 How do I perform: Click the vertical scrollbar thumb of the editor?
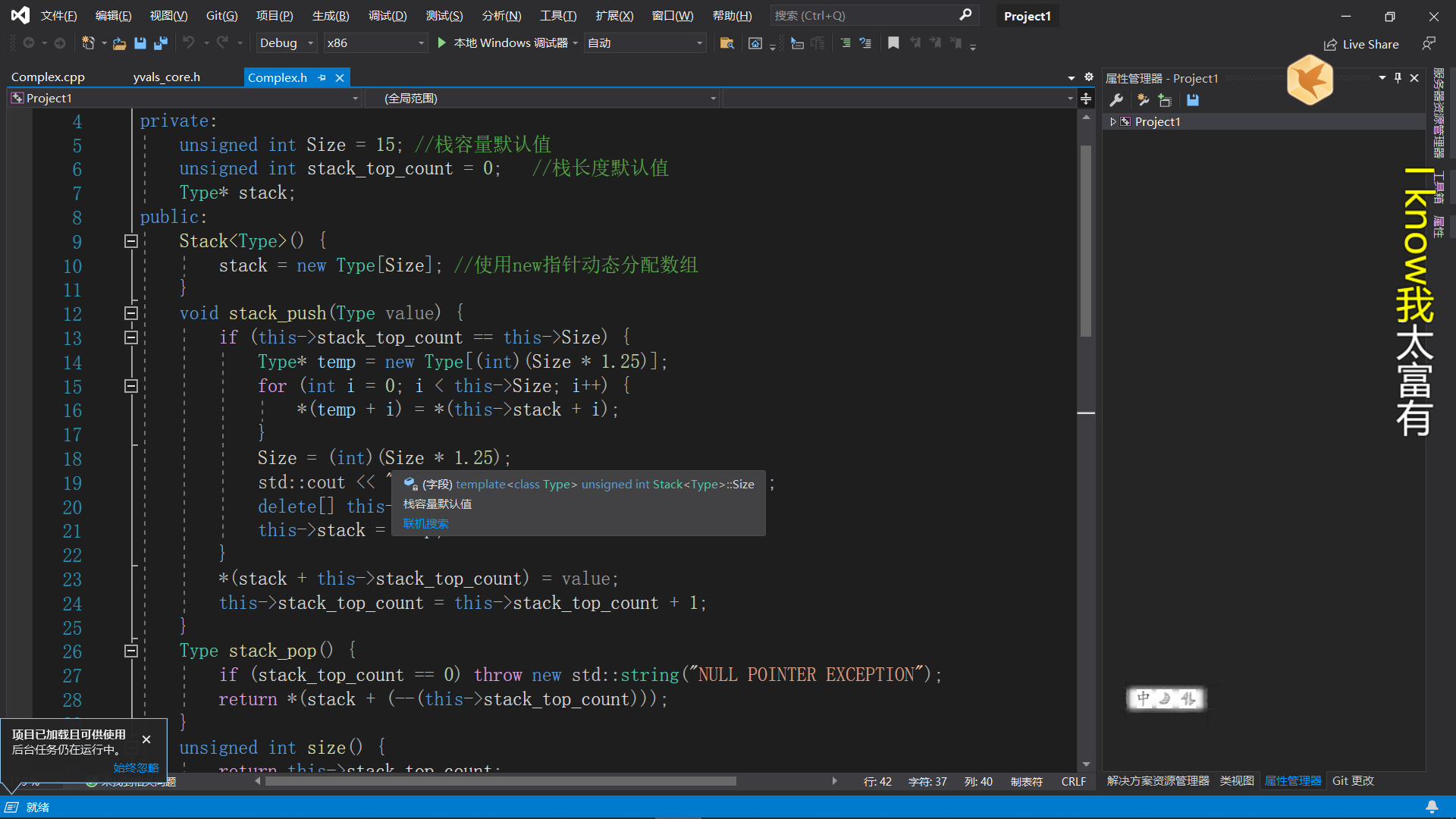pyautogui.click(x=1086, y=240)
